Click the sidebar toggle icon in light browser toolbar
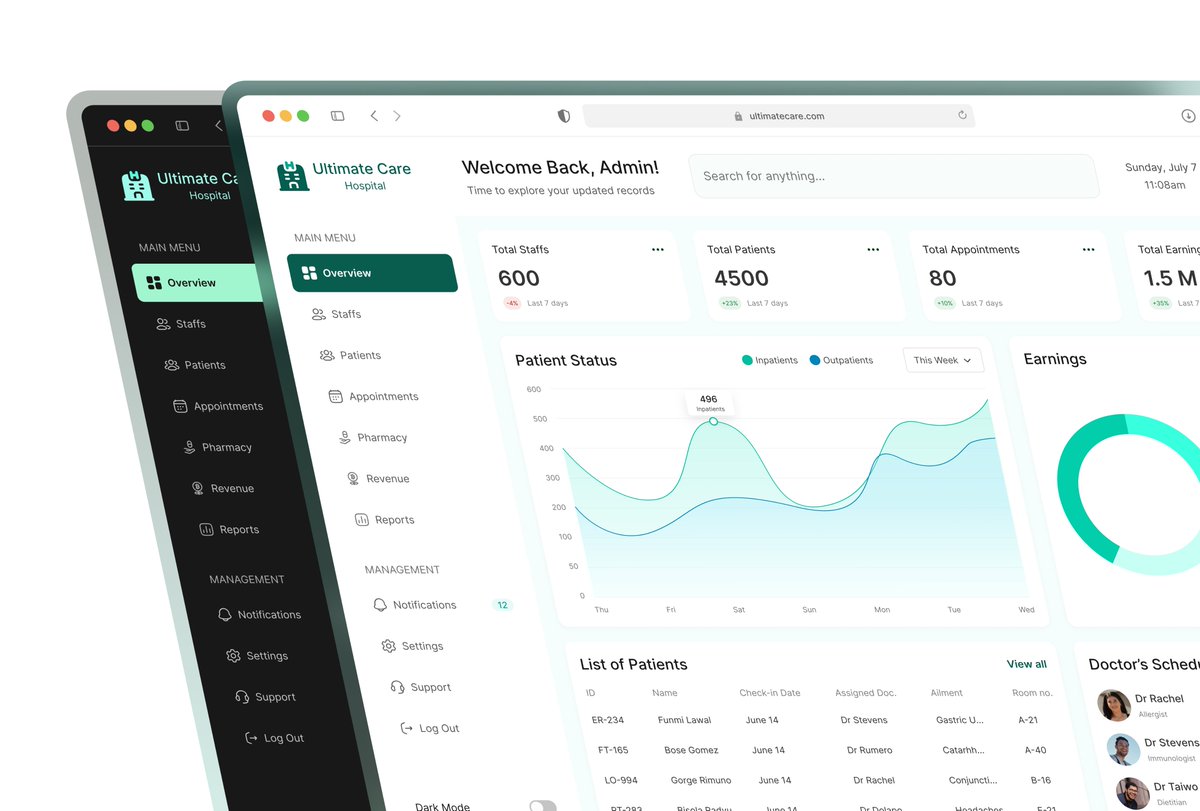Viewport: 1200px width, 811px height. (338, 116)
